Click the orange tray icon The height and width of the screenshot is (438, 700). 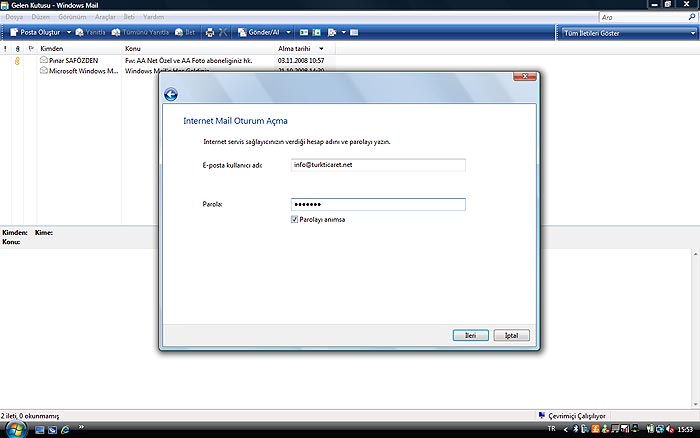[595, 429]
